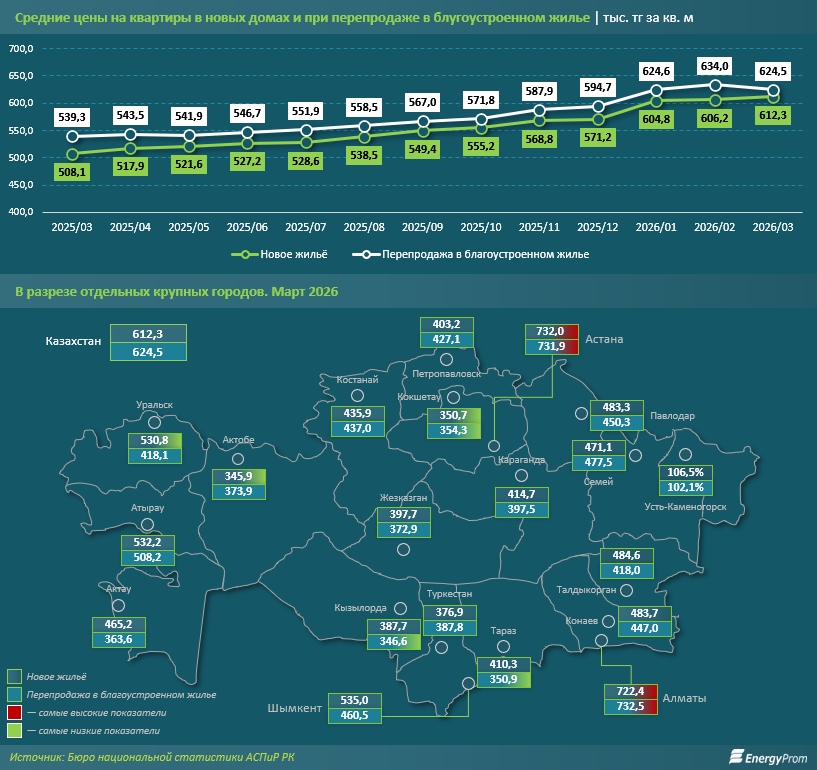Click the red highest-values legend swatch
The width and height of the screenshot is (817, 770).
click(x=14, y=713)
